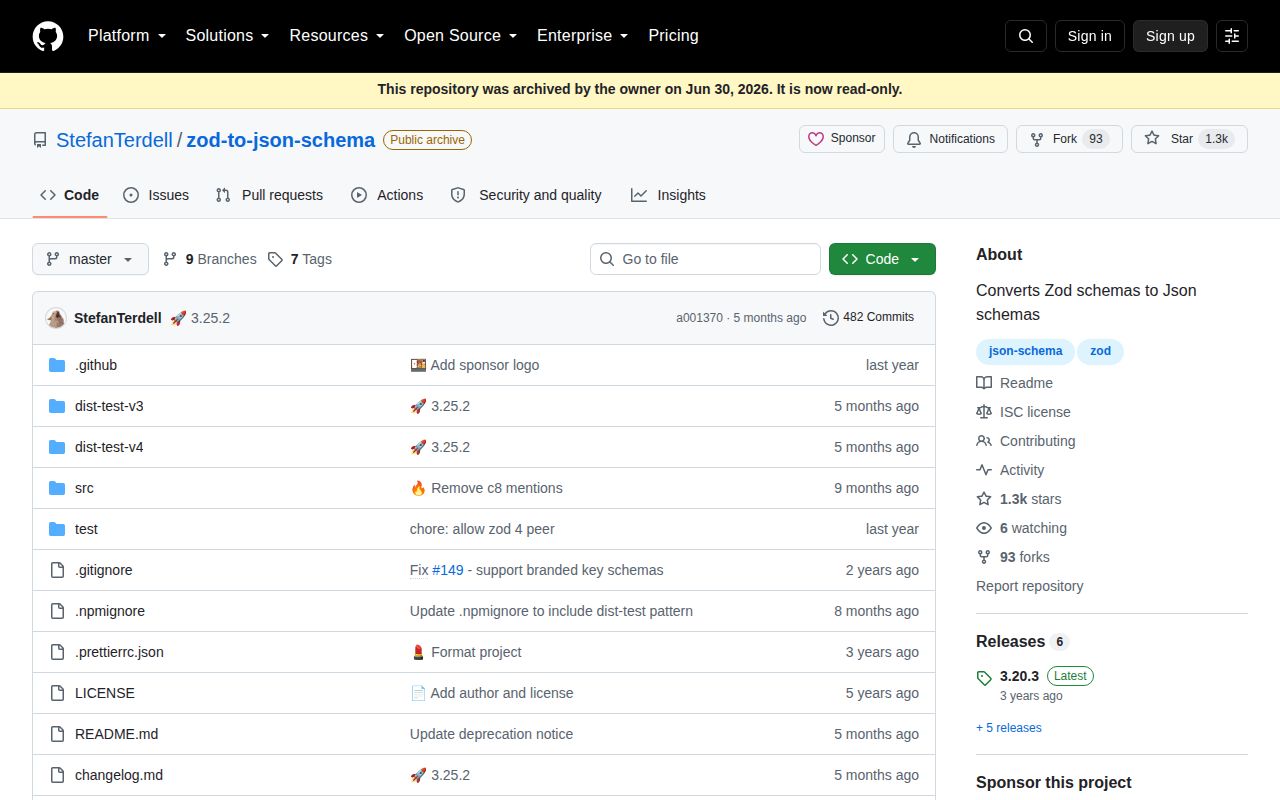Star the repository via the Star button
Viewport: 1280px width, 800px height.
(1189, 139)
